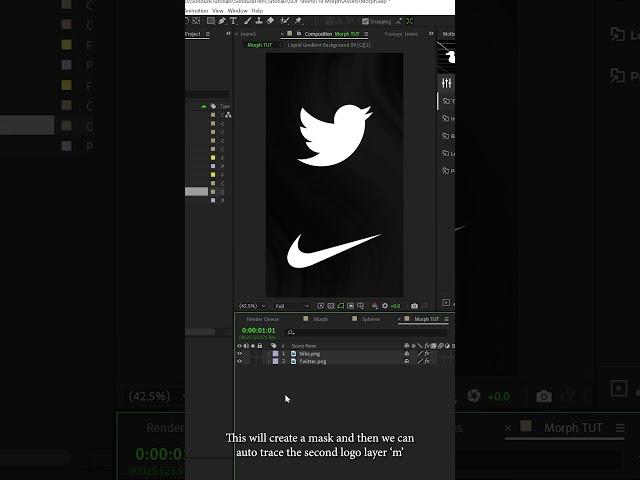Click Twitter.png layer effects fx switch
Screen dimensions: 640x480
pos(427,361)
